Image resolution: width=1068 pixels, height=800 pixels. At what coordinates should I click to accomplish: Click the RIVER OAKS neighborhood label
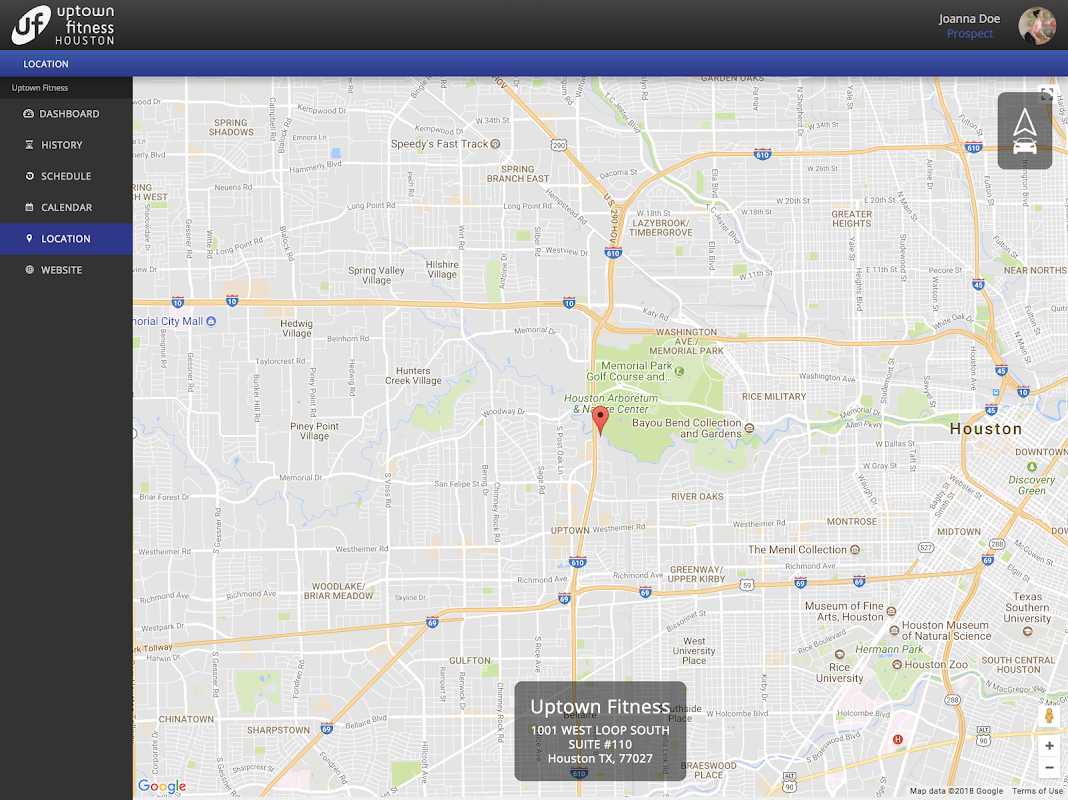point(697,496)
